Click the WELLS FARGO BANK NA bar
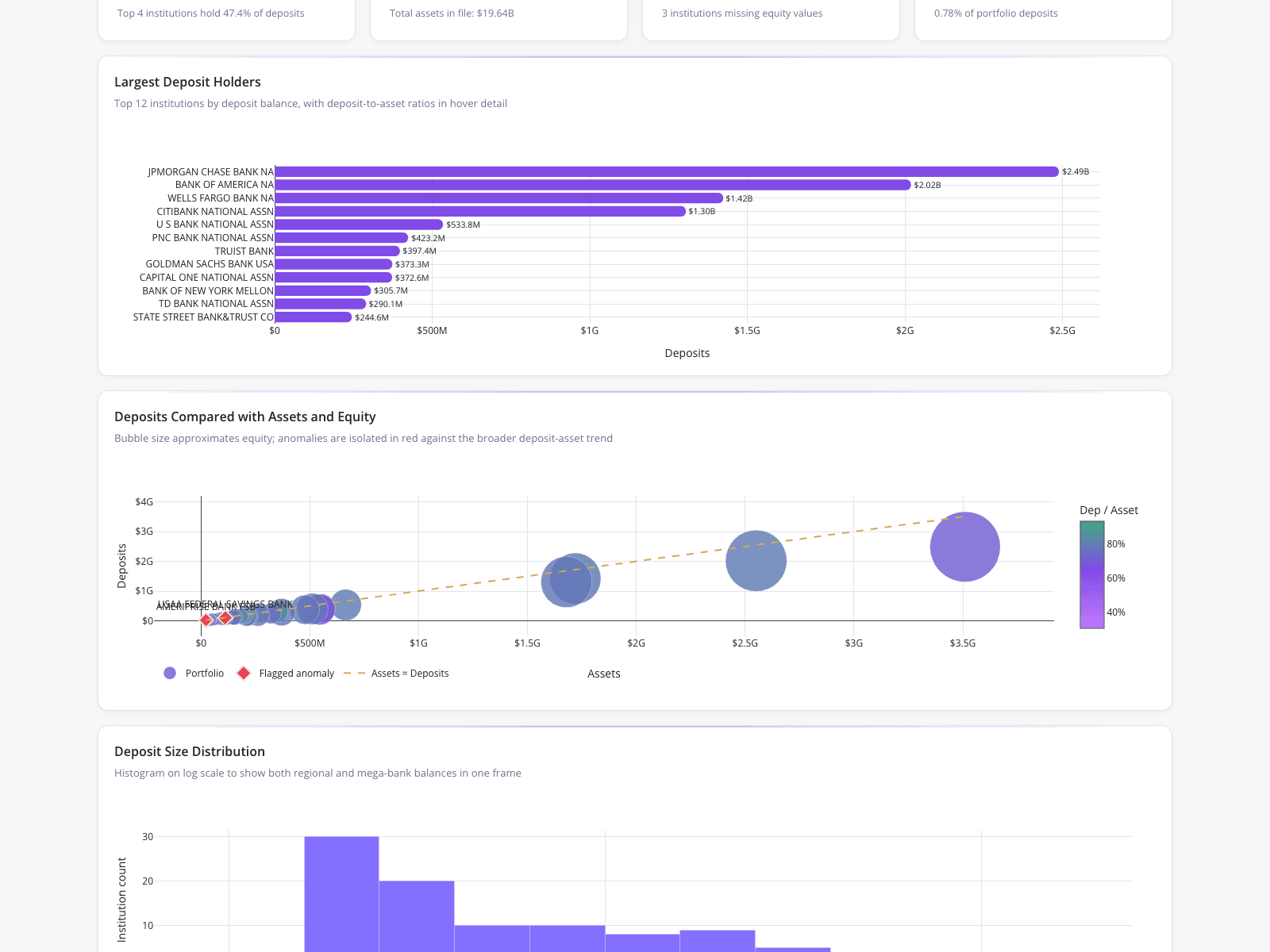This screenshot has height=952, width=1270. tap(498, 198)
